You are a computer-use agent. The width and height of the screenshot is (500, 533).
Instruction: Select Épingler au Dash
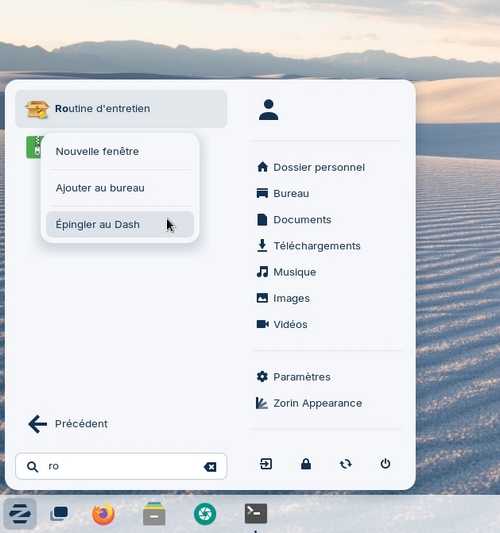(120, 224)
